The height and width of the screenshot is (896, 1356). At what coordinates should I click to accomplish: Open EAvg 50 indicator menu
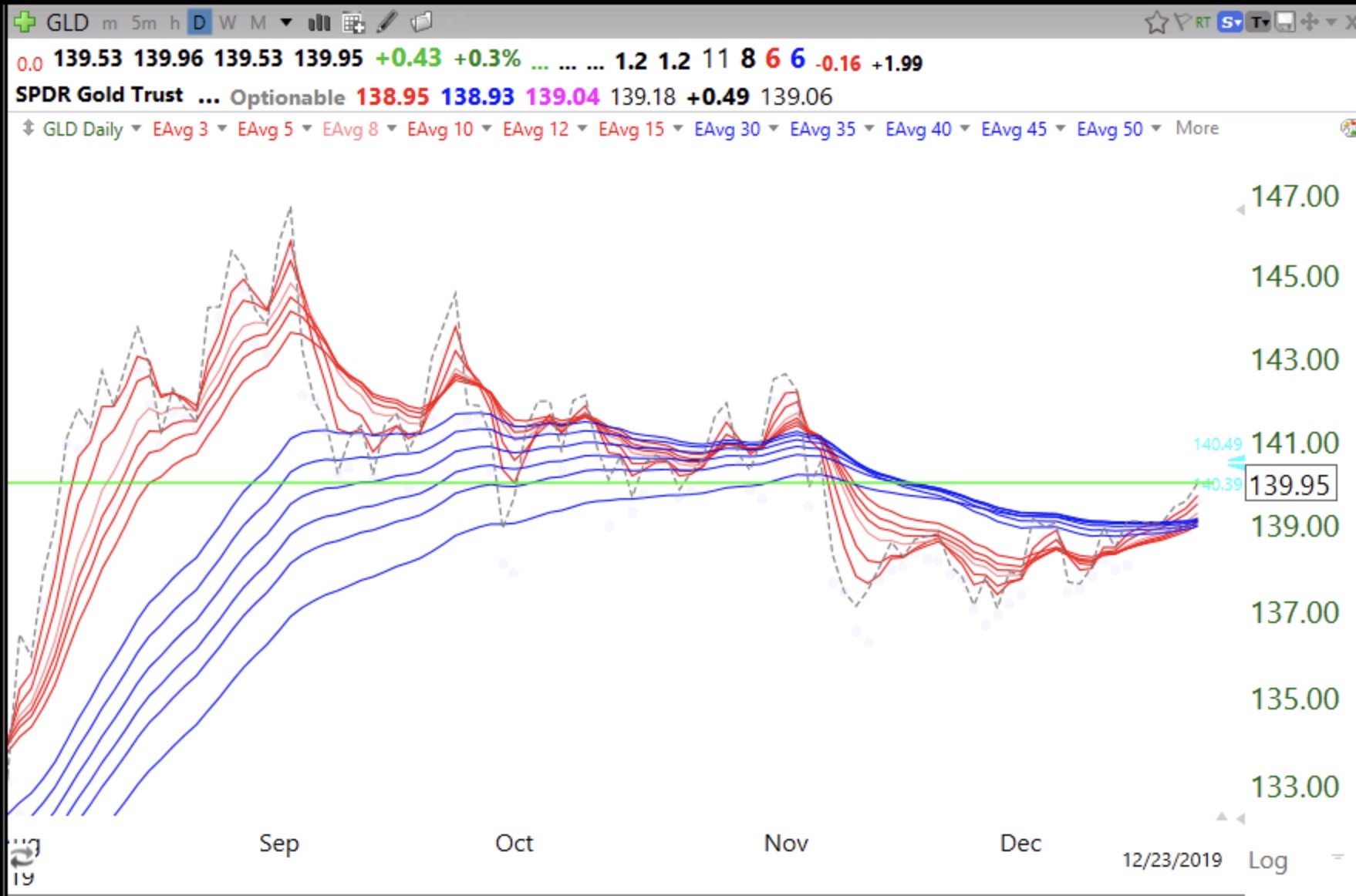click(x=1156, y=128)
